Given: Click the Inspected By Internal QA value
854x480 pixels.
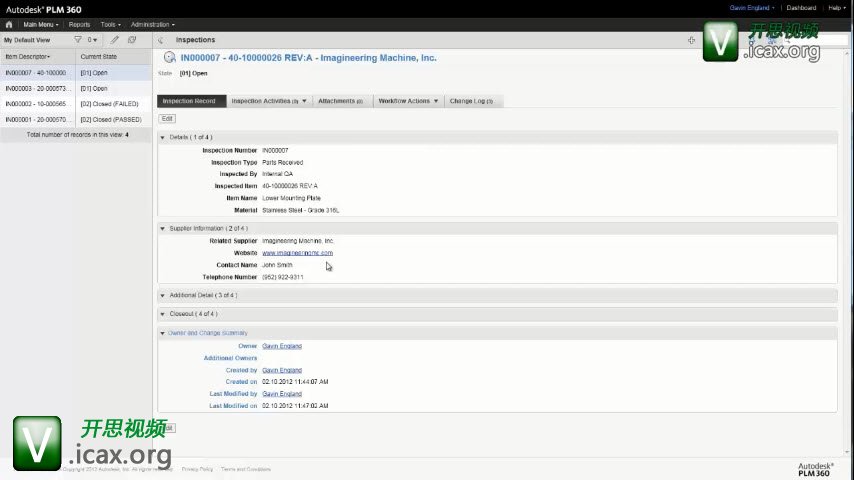Looking at the screenshot, I should (x=277, y=174).
